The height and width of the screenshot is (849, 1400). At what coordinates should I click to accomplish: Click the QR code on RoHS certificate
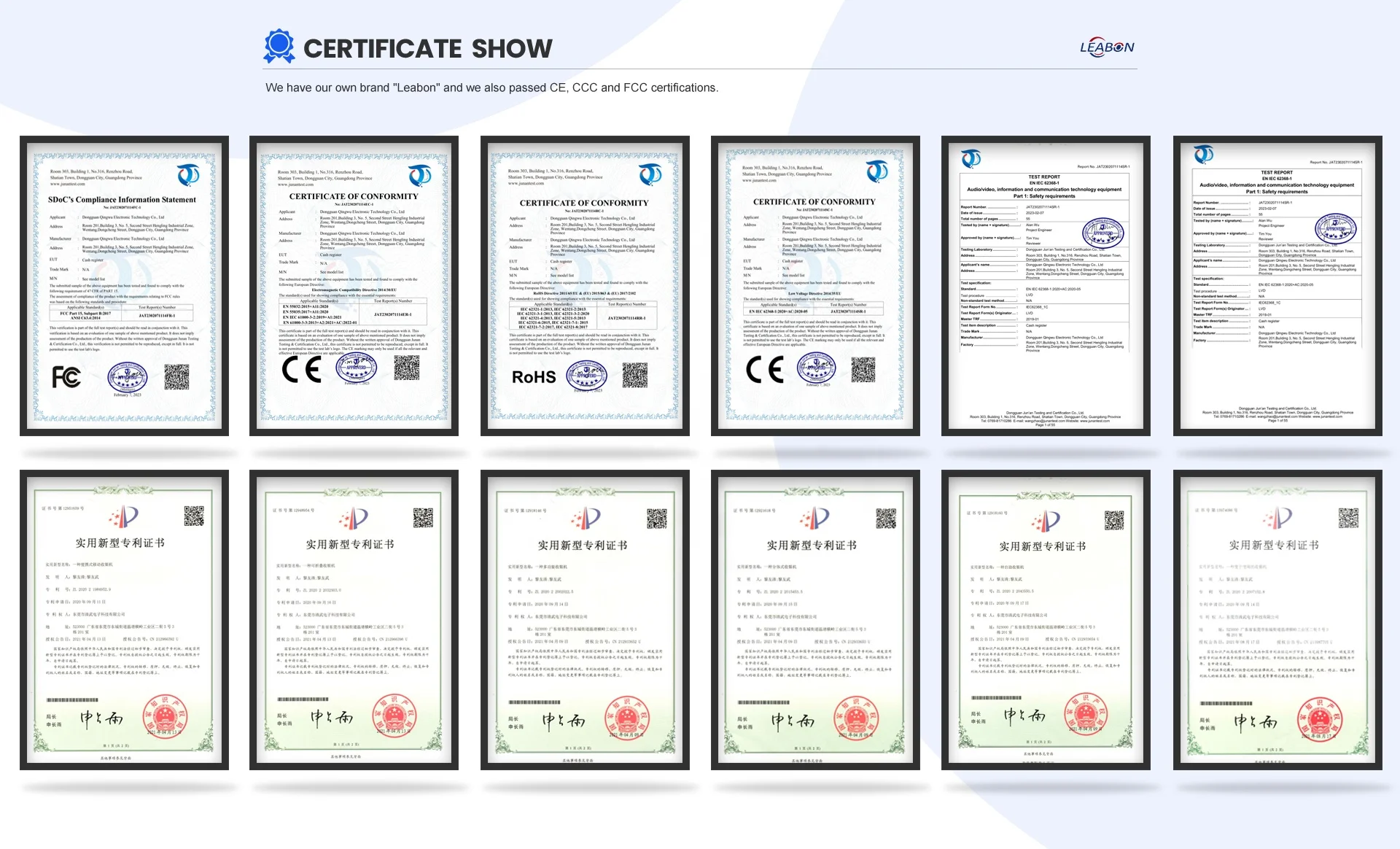pyautogui.click(x=634, y=374)
